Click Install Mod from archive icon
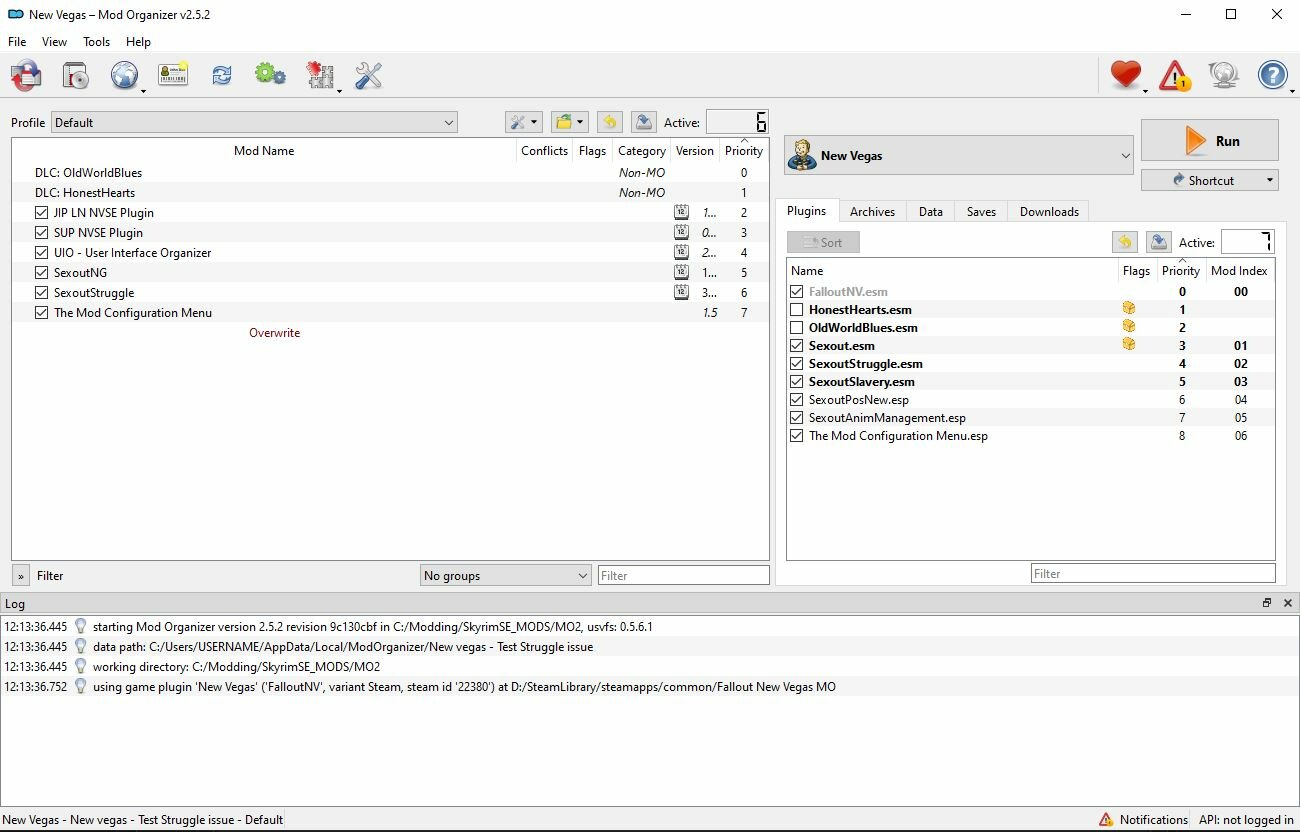Viewport: 1300px width, 832px height. [x=76, y=75]
